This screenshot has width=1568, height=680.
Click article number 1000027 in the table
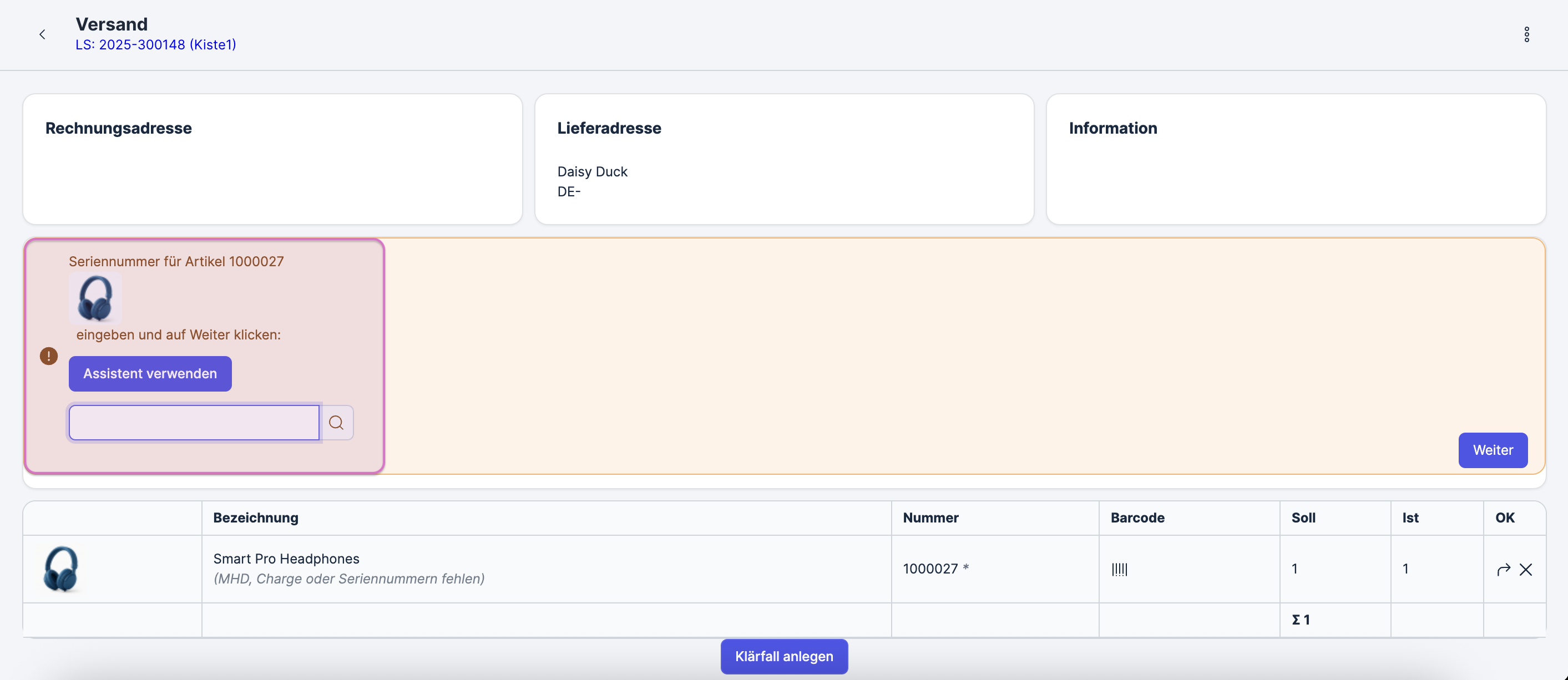pyautogui.click(x=930, y=569)
